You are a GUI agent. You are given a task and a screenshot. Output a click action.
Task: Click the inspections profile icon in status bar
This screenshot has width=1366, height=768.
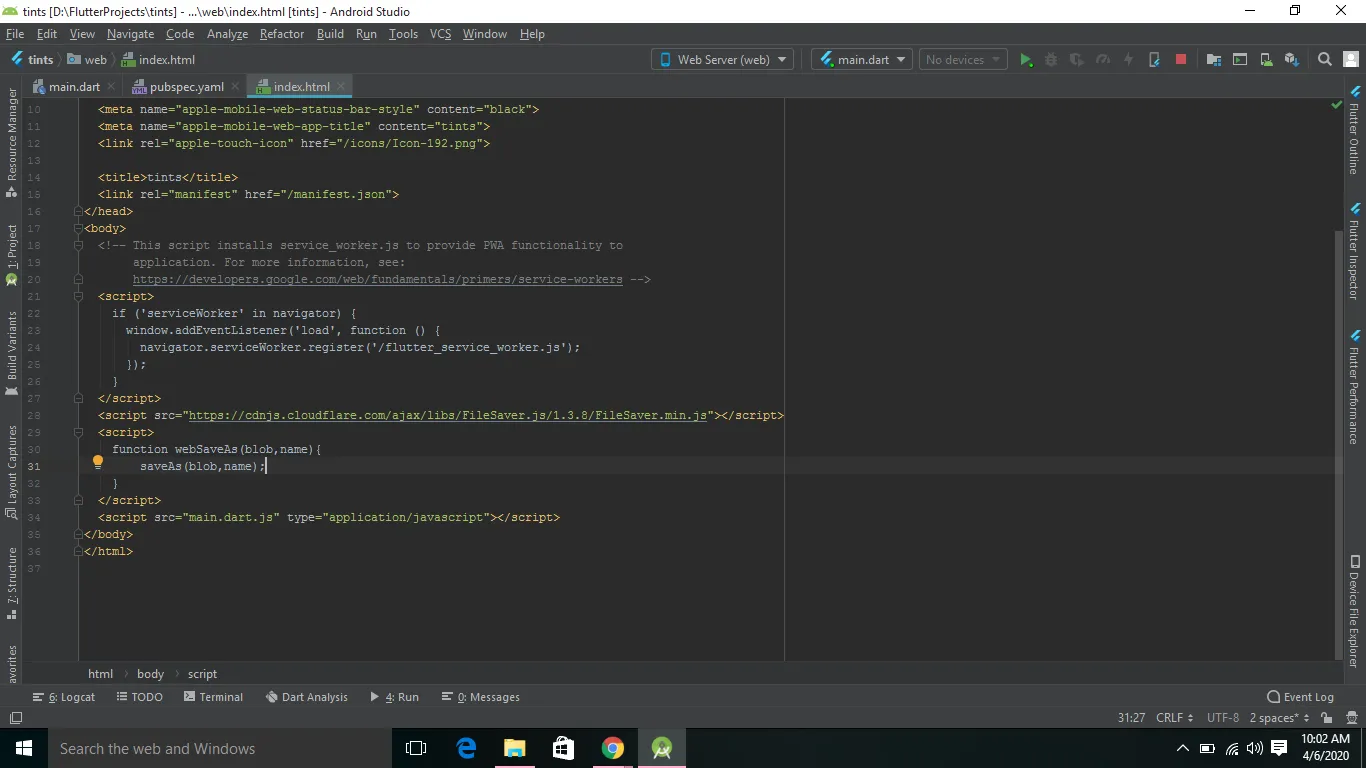click(x=1350, y=718)
